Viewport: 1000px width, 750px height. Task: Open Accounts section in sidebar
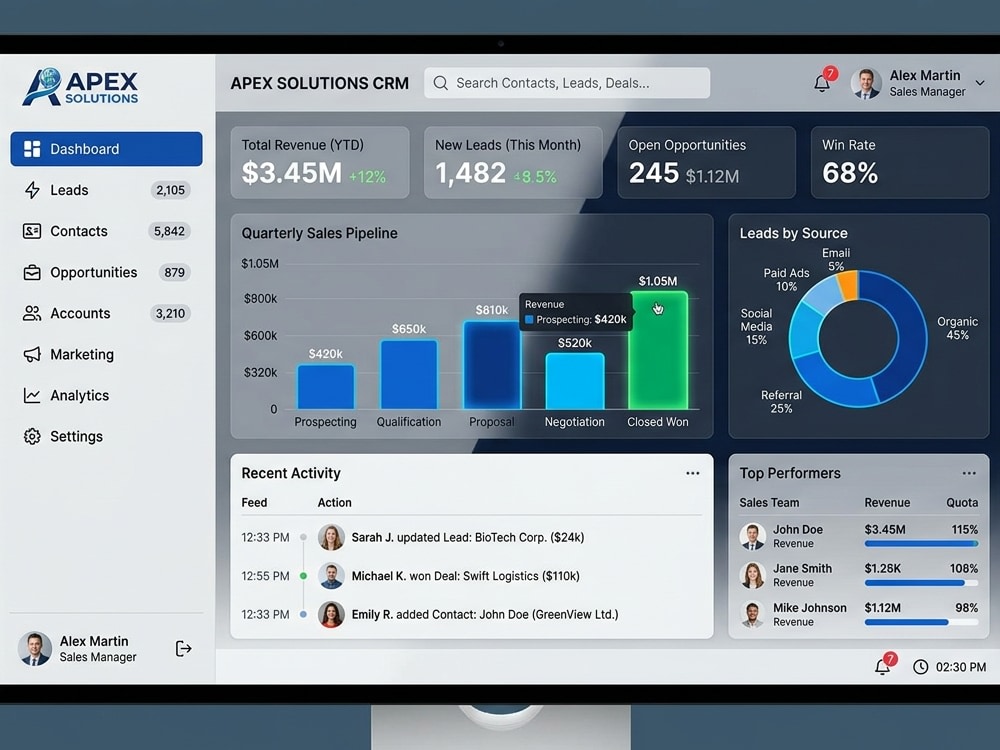pyautogui.click(x=107, y=313)
